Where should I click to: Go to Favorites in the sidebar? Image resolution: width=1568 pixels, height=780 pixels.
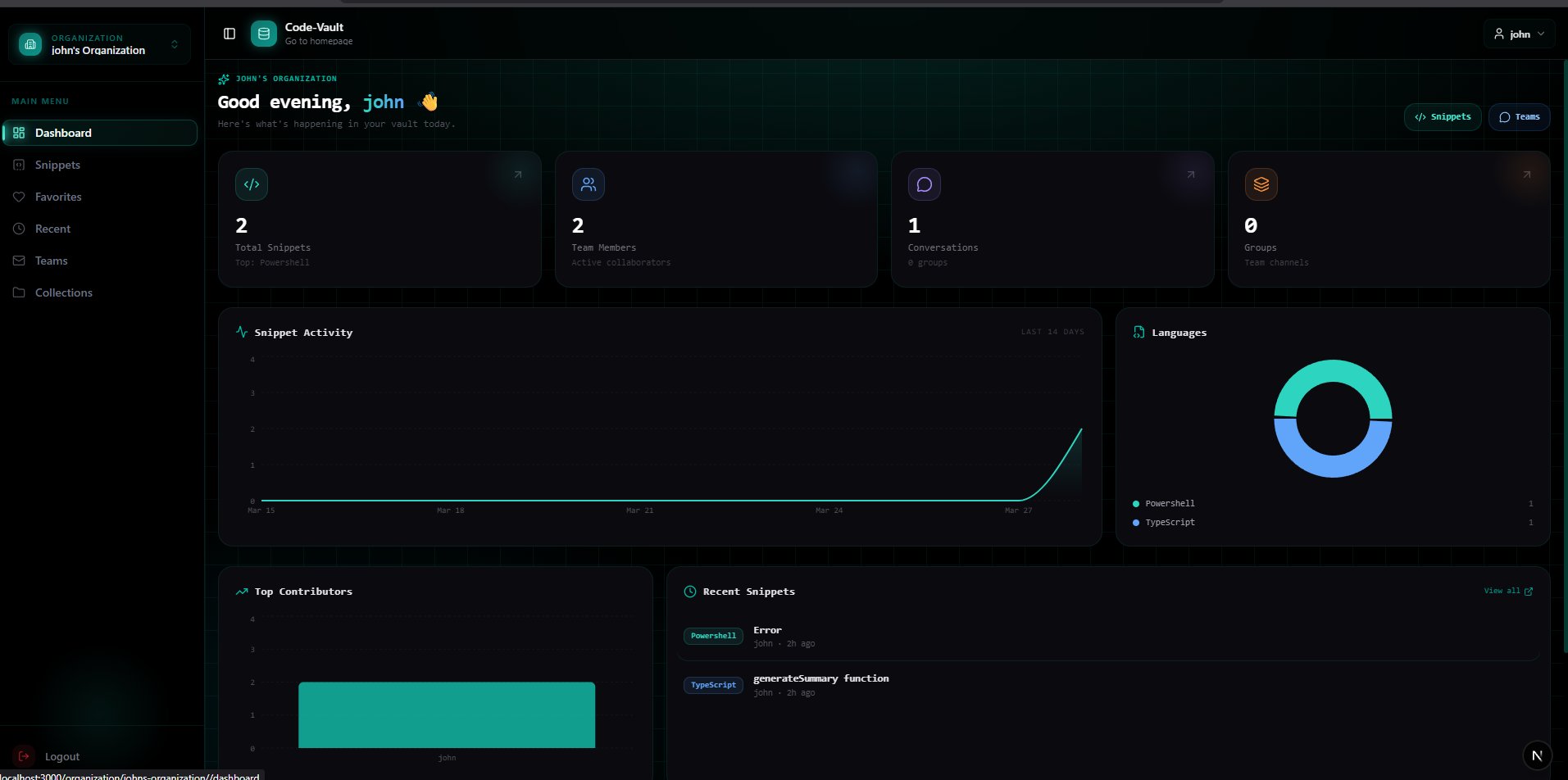(x=100, y=197)
